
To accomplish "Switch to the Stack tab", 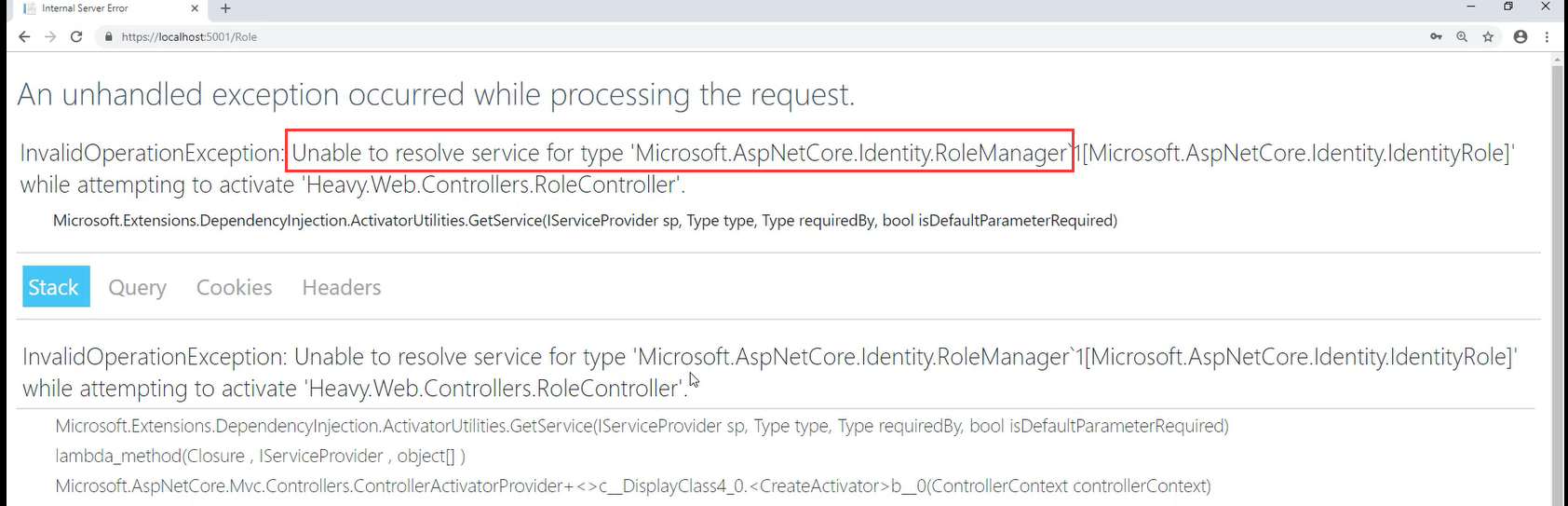I will click(x=56, y=287).
